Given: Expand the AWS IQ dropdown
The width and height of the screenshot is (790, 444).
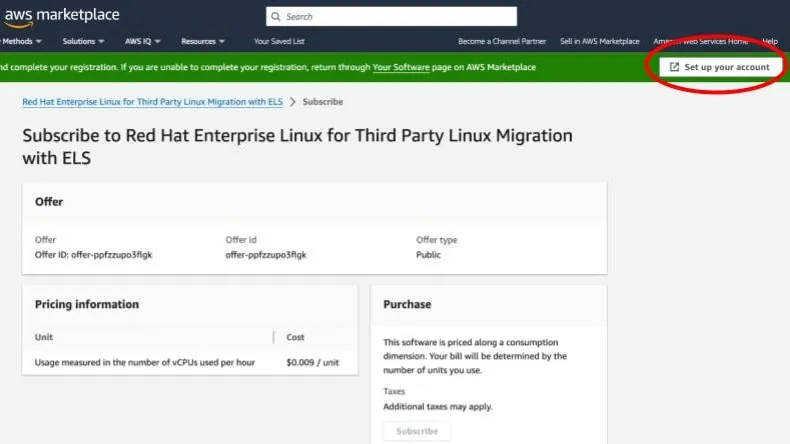Looking at the screenshot, I should click(145, 41).
